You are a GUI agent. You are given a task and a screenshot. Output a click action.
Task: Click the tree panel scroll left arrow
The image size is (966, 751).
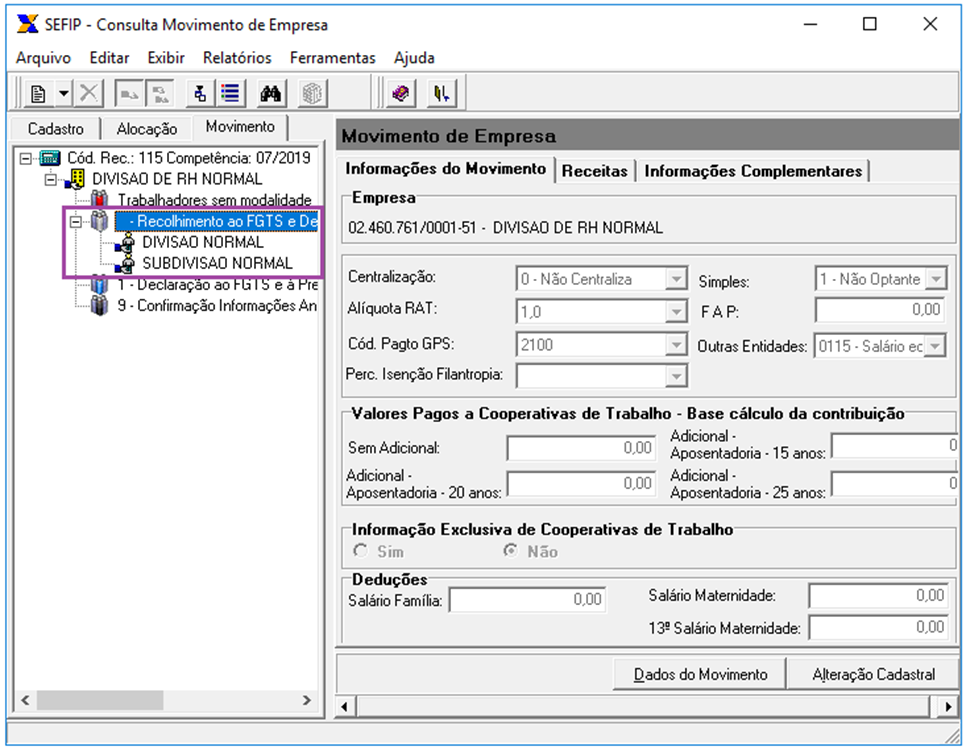25,700
